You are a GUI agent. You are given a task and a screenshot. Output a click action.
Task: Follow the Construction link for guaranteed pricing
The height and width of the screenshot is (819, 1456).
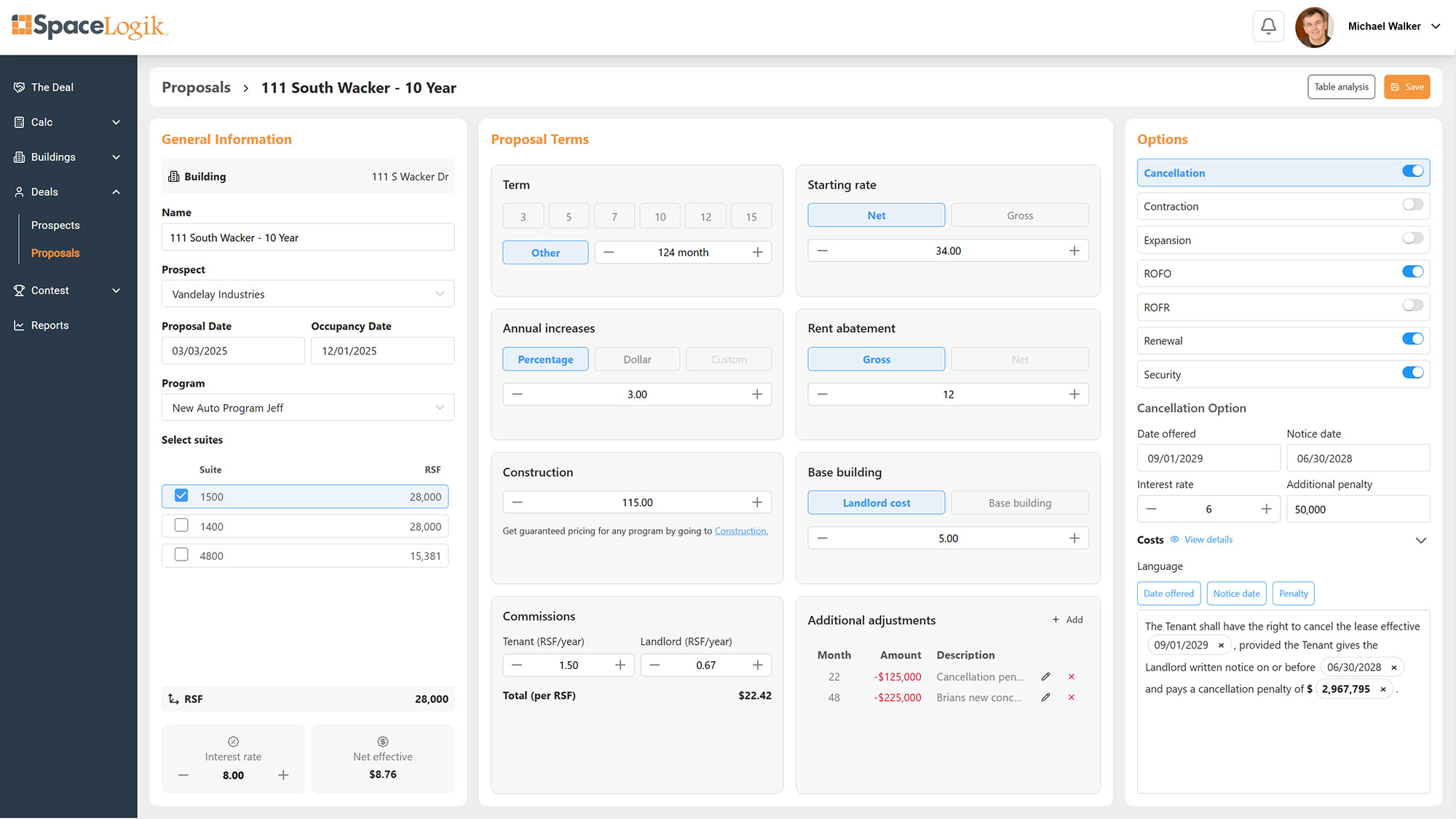[740, 531]
